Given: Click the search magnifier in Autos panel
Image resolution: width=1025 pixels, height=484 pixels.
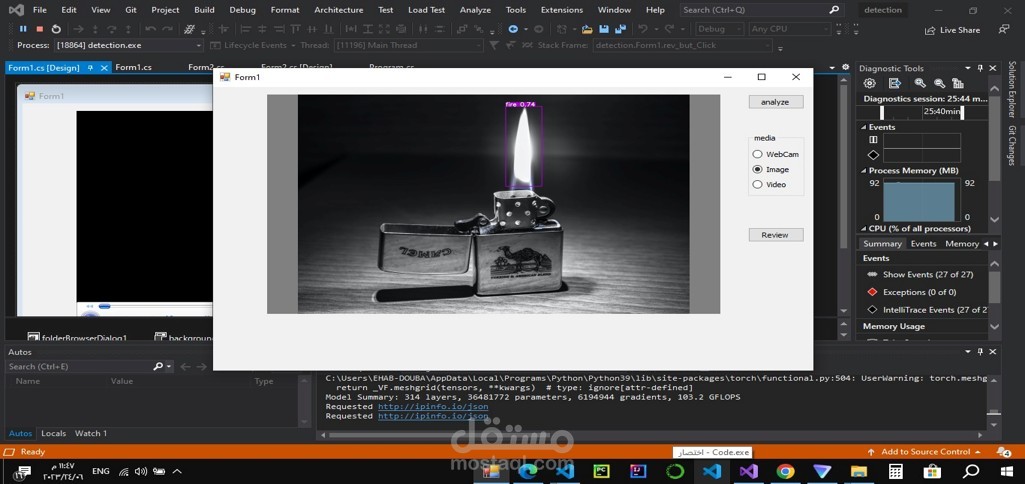Looking at the screenshot, I should [158, 367].
